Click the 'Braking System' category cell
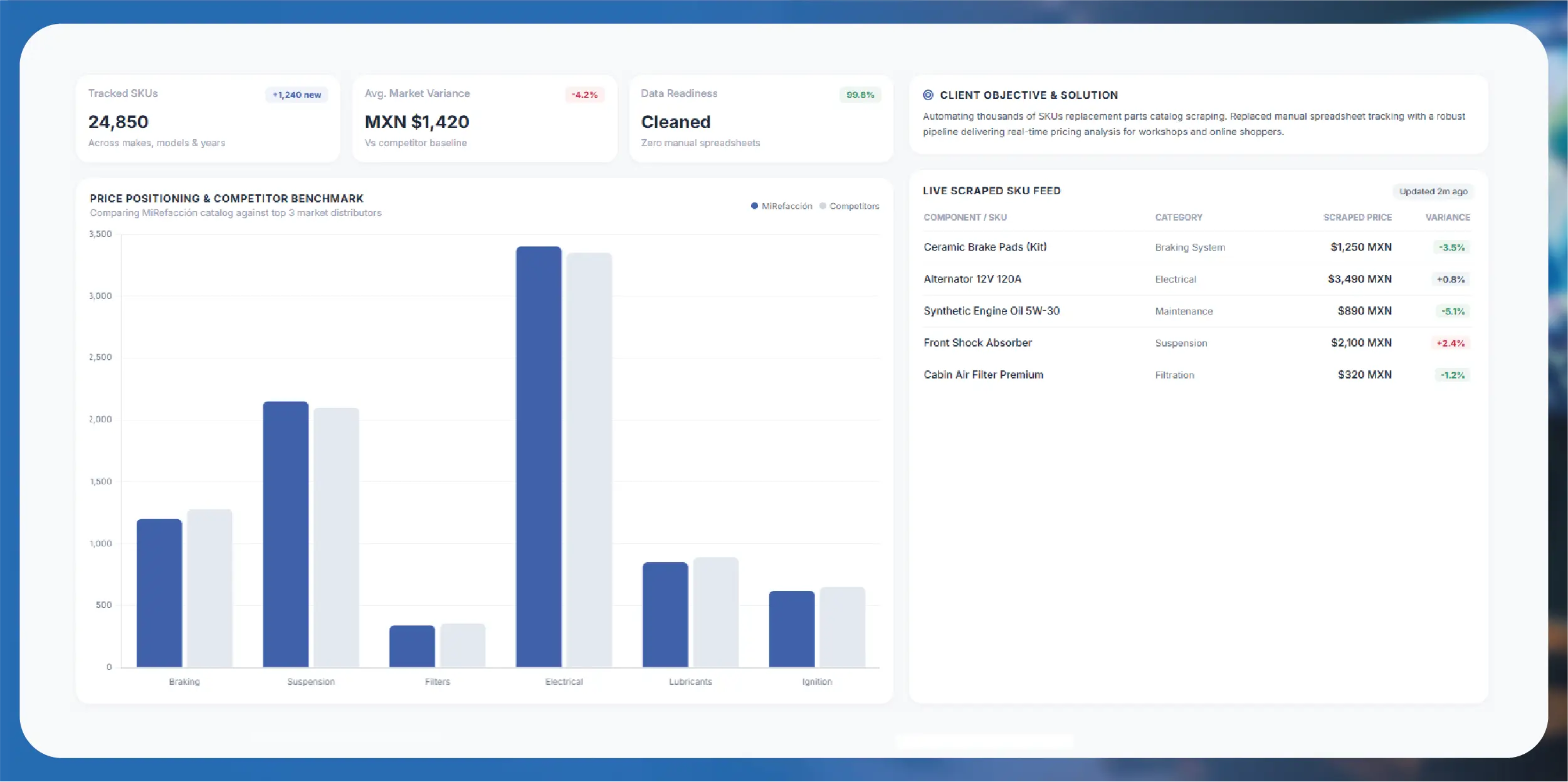The width and height of the screenshot is (1568, 782). [x=1190, y=248]
